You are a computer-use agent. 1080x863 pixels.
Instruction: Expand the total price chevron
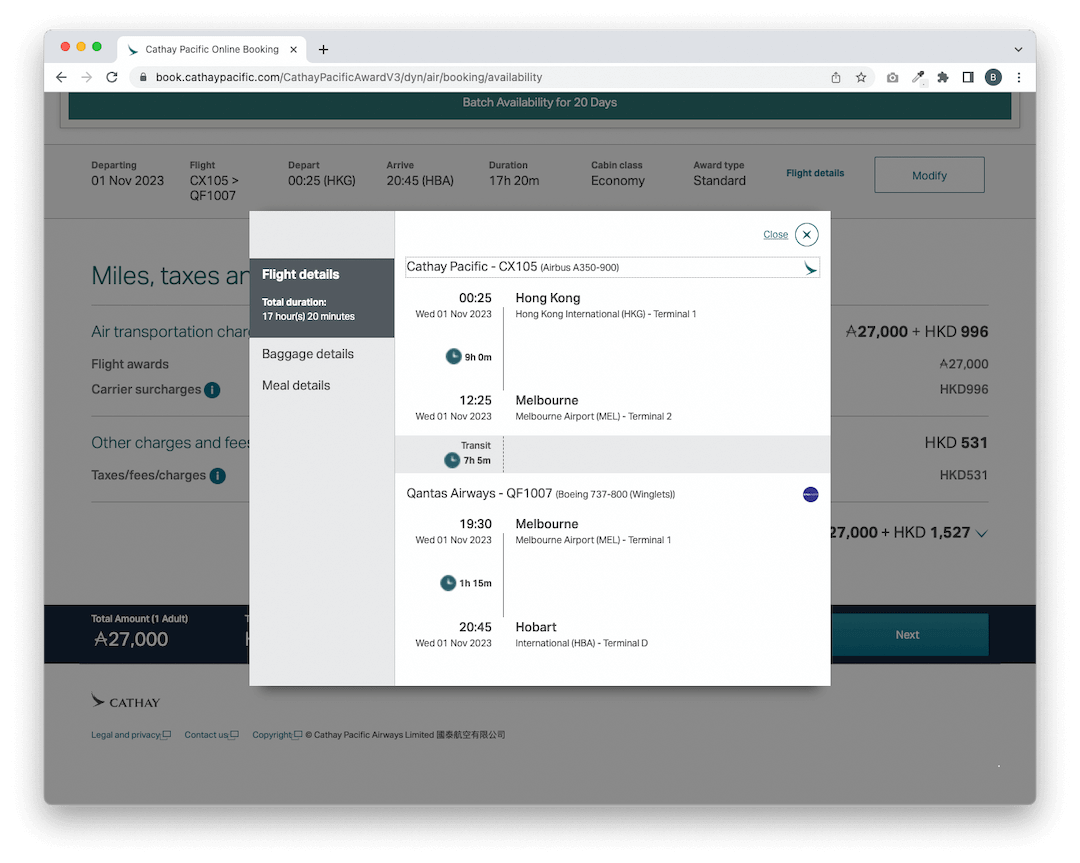[x=982, y=534]
